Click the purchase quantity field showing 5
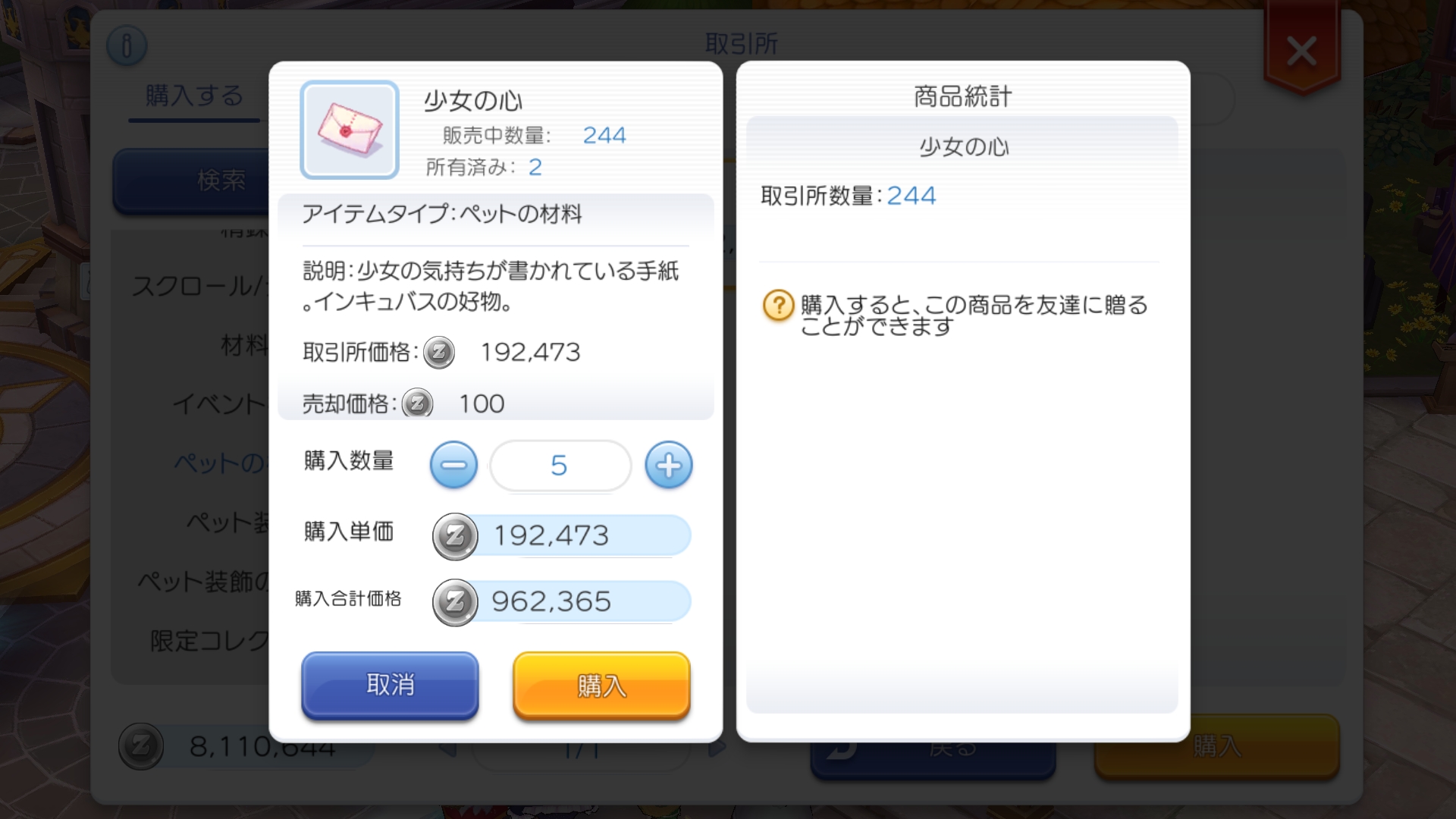The width and height of the screenshot is (1456, 819). [x=560, y=465]
